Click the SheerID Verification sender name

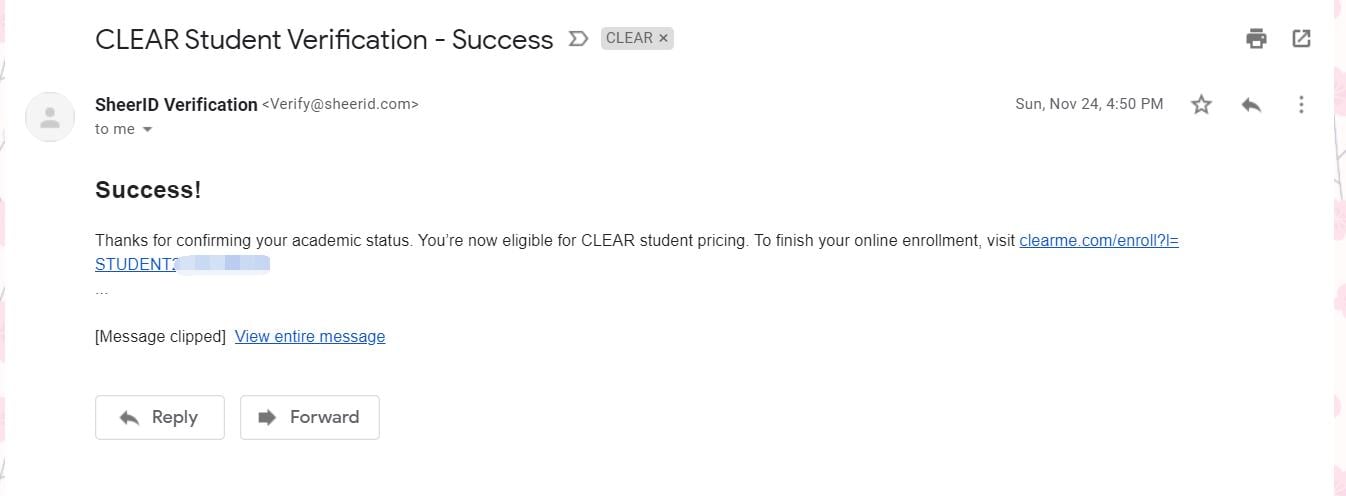[x=176, y=104]
